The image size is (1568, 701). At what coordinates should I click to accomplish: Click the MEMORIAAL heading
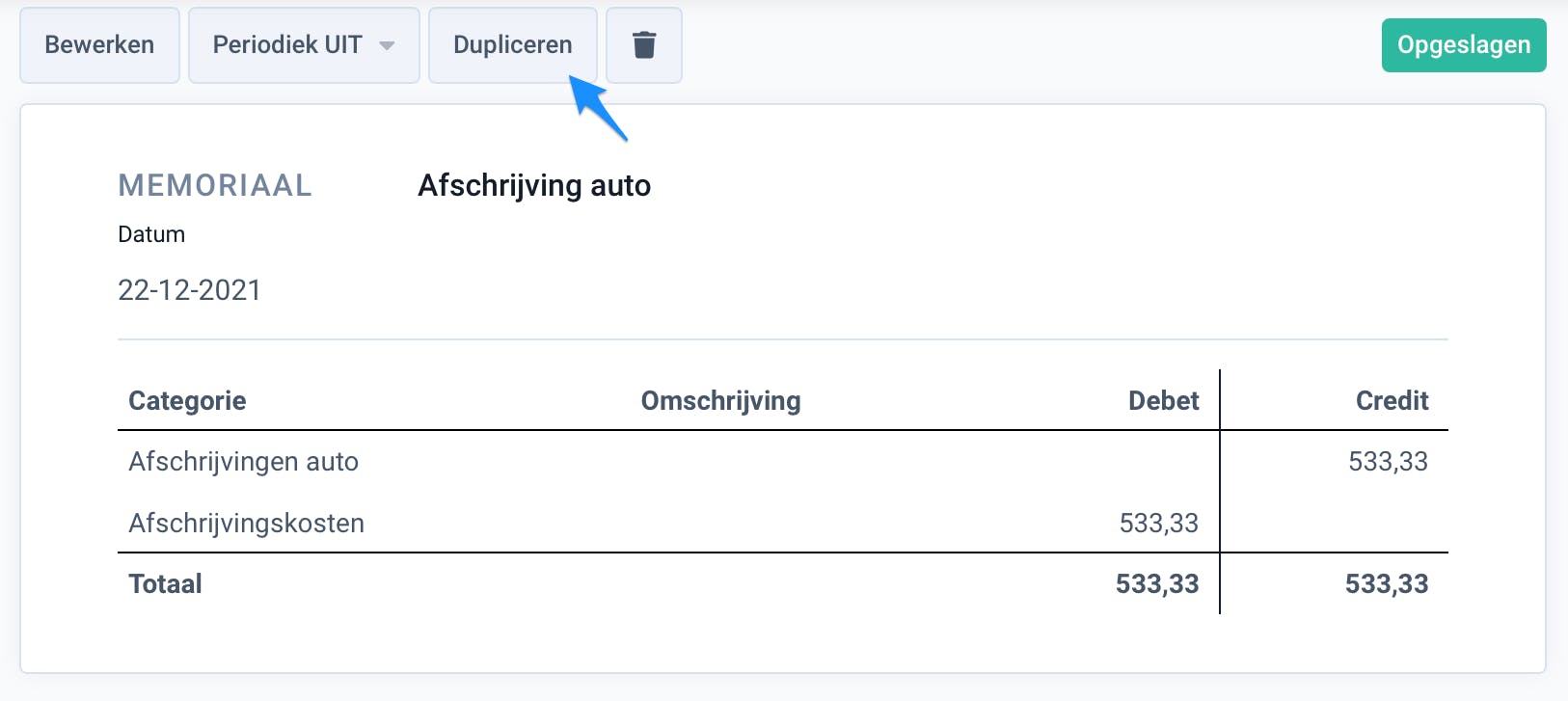[214, 185]
